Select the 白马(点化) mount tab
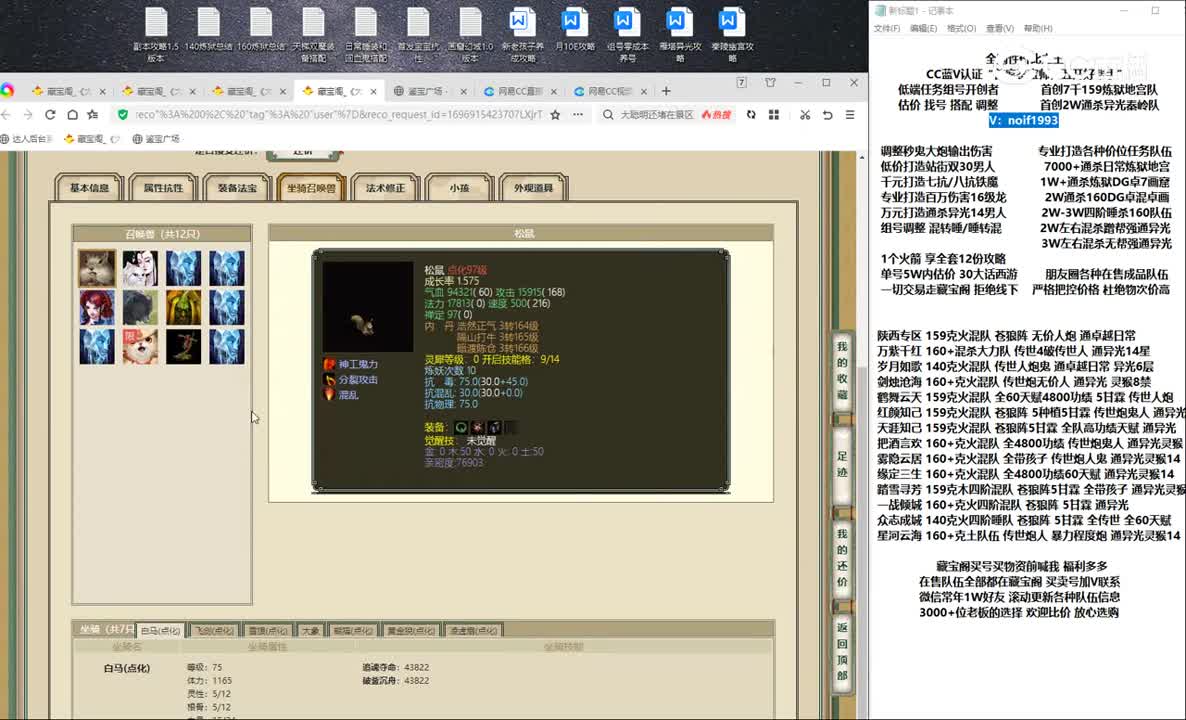This screenshot has width=1186, height=720. (x=161, y=630)
